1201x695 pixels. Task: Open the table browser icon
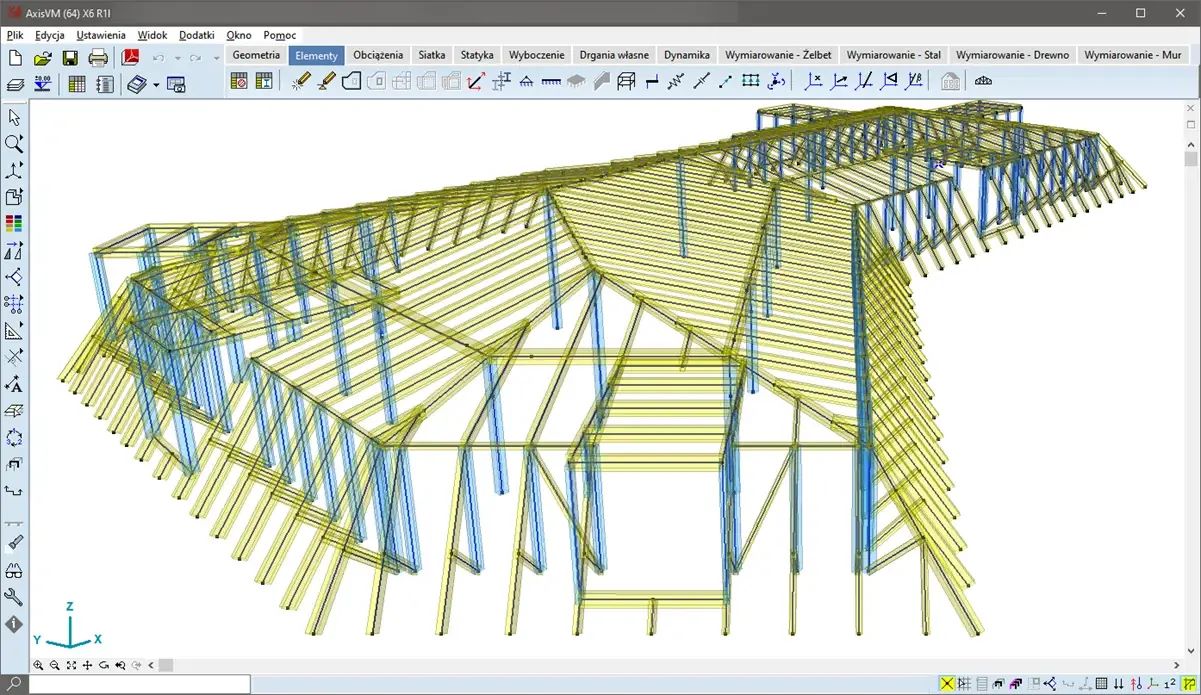(x=77, y=84)
